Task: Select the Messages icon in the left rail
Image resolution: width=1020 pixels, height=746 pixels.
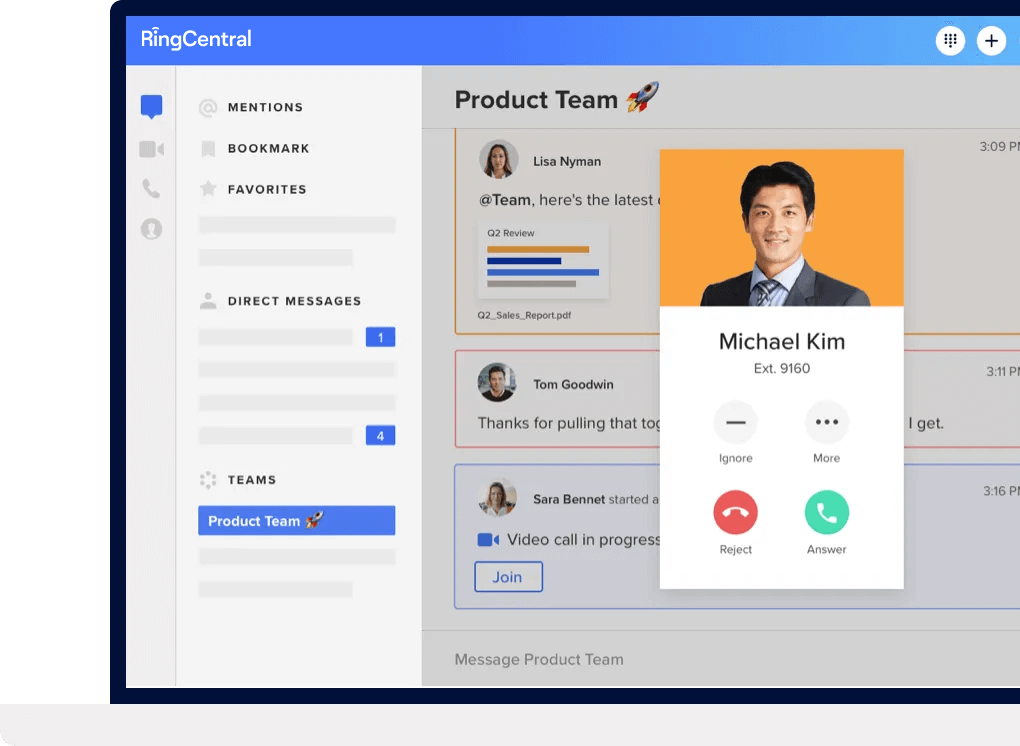Action: pyautogui.click(x=151, y=105)
